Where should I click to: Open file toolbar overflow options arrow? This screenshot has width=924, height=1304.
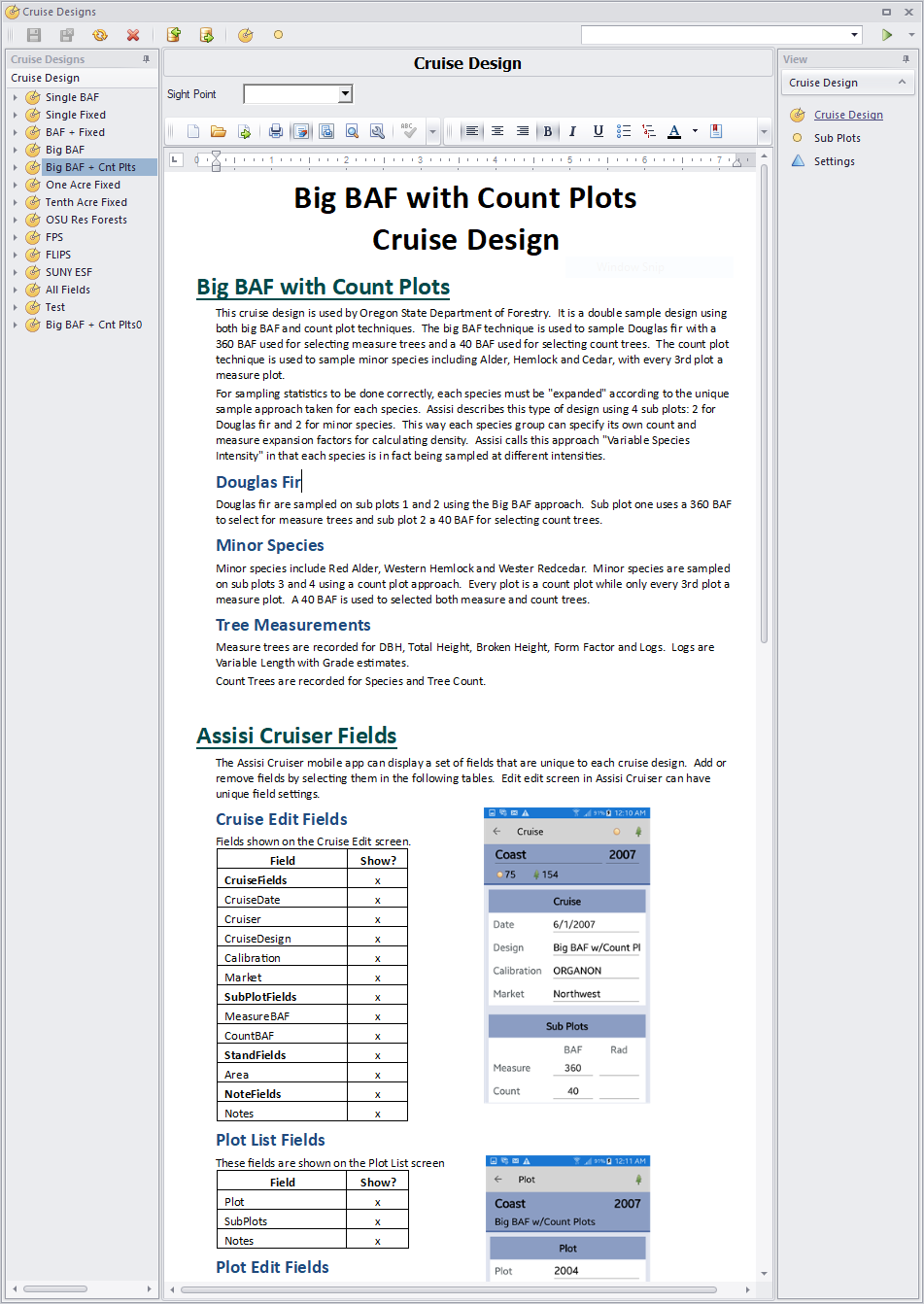pyautogui.click(x=432, y=131)
